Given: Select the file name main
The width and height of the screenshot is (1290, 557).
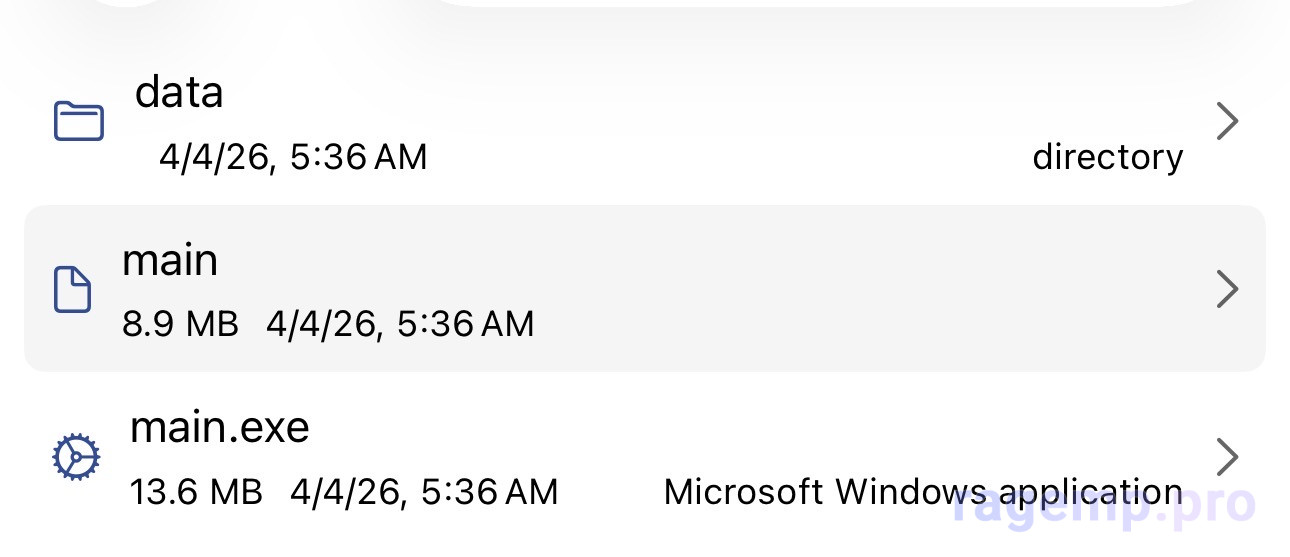Looking at the screenshot, I should [x=170, y=261].
